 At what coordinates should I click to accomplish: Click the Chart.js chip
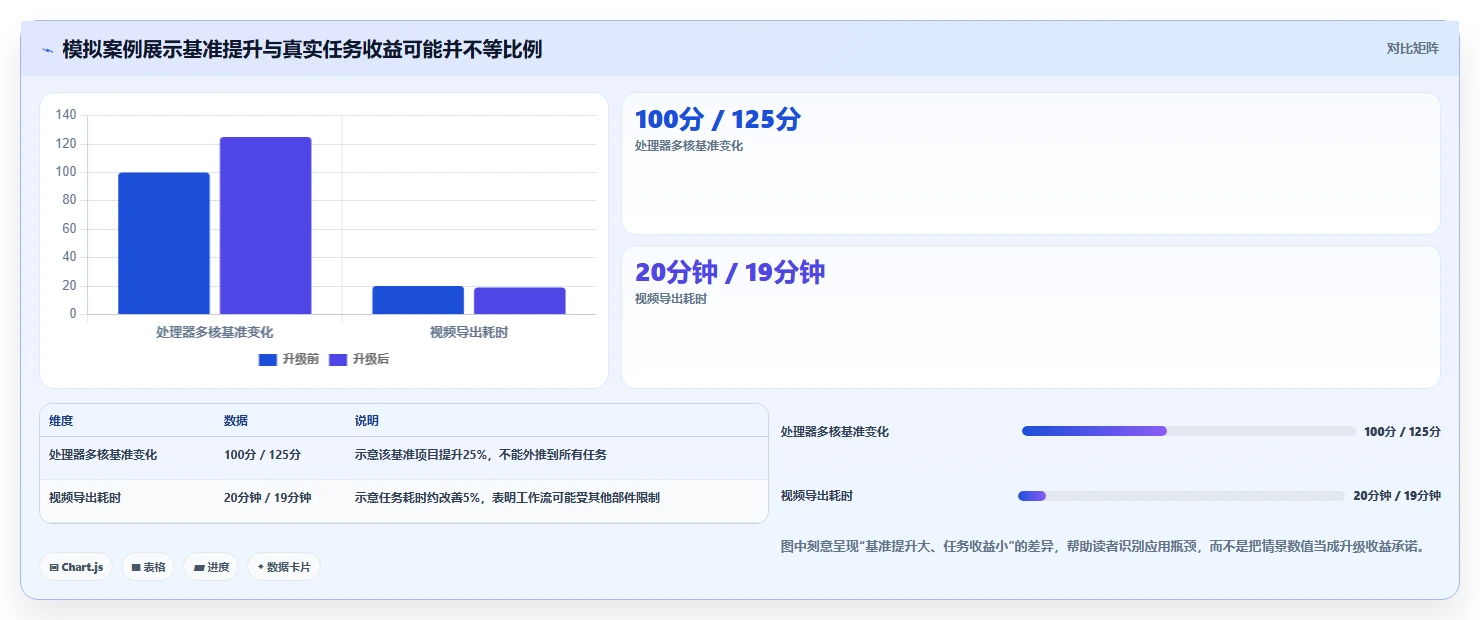[x=76, y=567]
